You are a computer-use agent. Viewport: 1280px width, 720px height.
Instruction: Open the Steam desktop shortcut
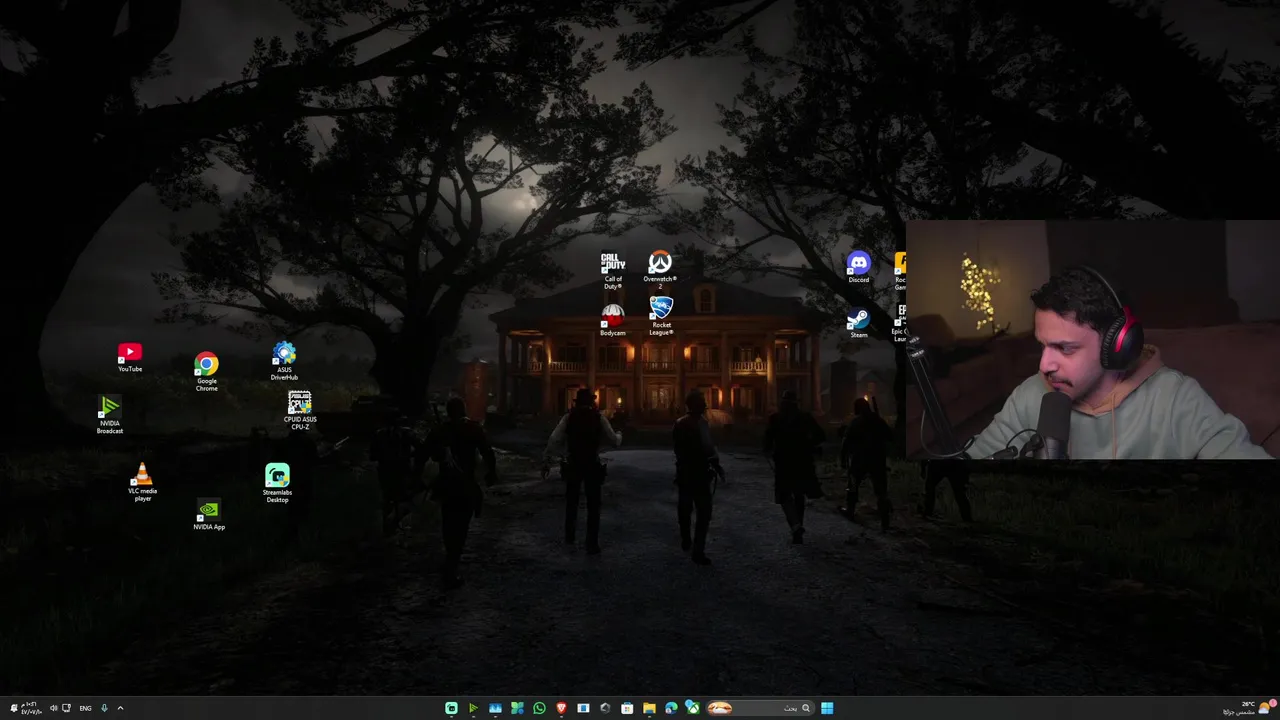point(859,324)
